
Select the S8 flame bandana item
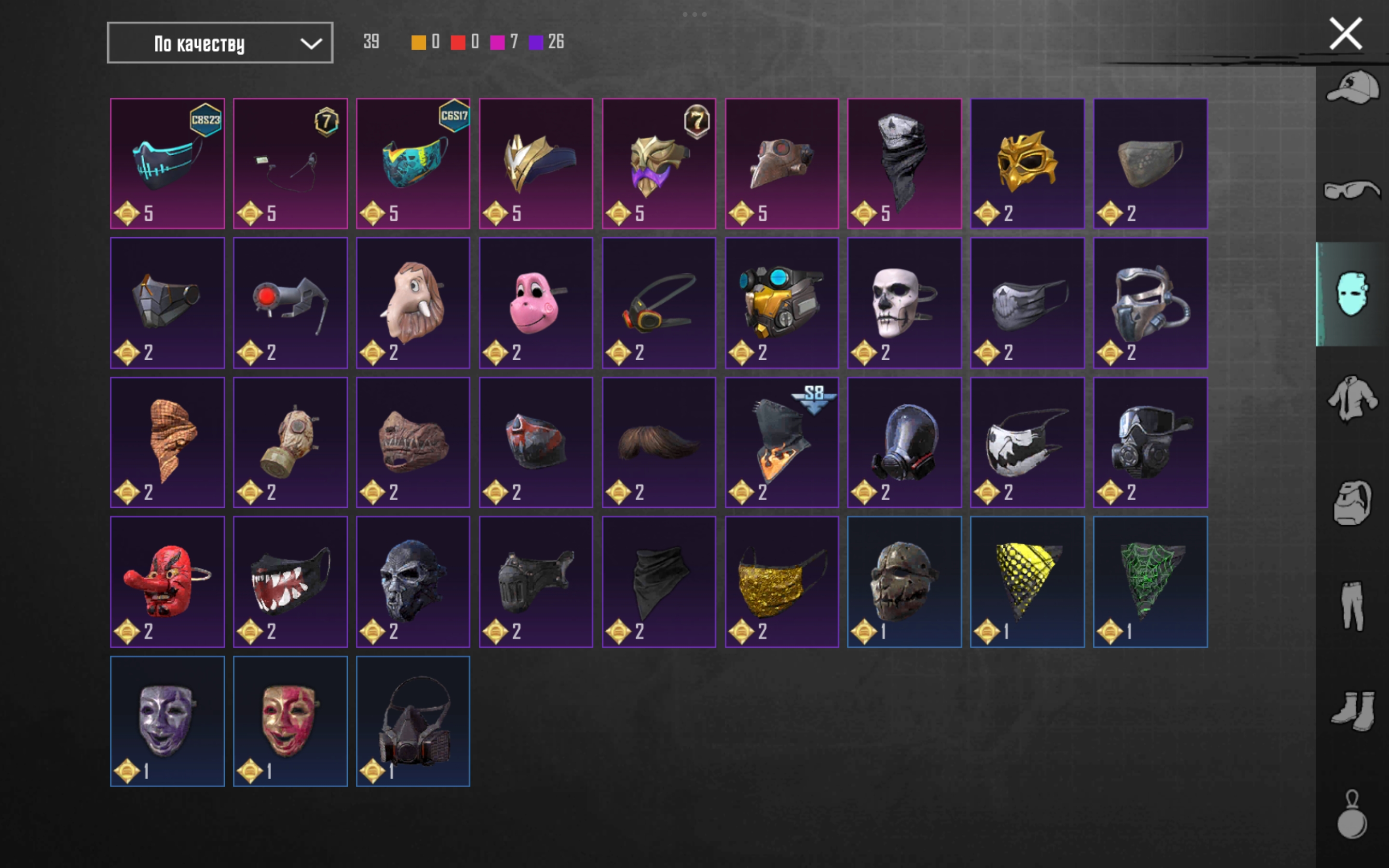782,443
